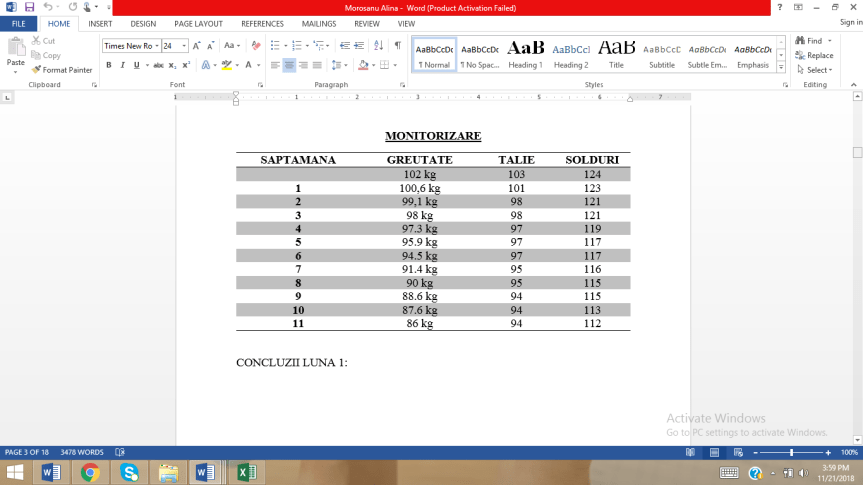The width and height of the screenshot is (863, 485).
Task: Switch to the INSERT ribbon tab
Action: click(x=100, y=23)
